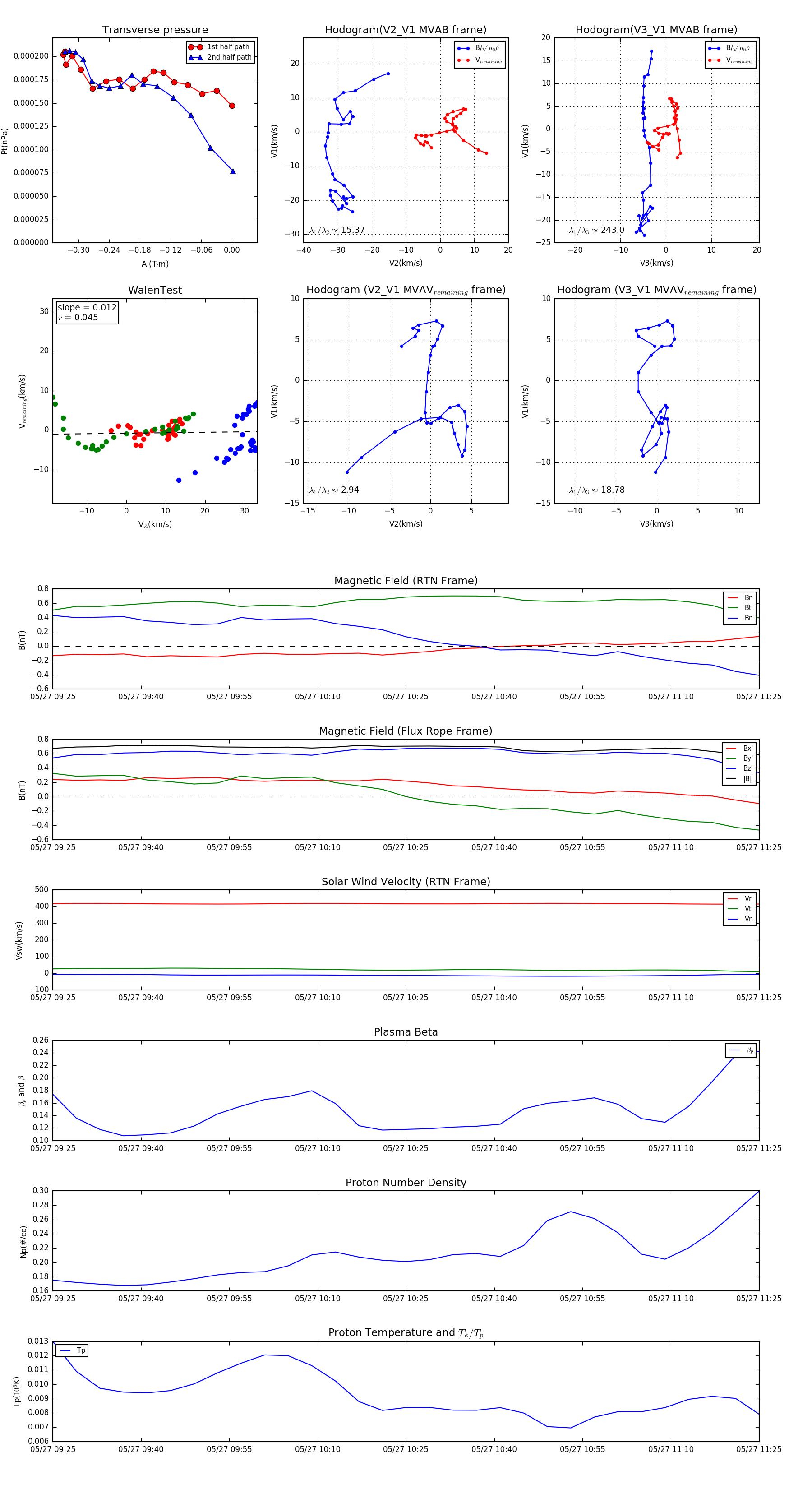This screenshot has width=812, height=1489.
Task: Click the "Hodogram (V3_V1 MVAV remaining frame)" title
Action: [656, 290]
